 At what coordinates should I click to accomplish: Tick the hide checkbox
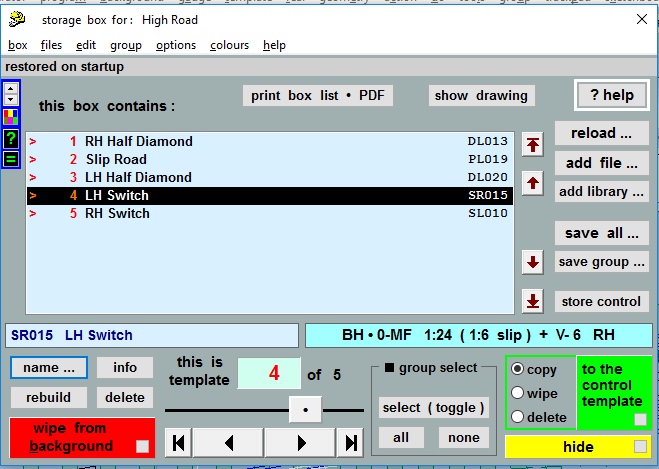click(x=638, y=447)
